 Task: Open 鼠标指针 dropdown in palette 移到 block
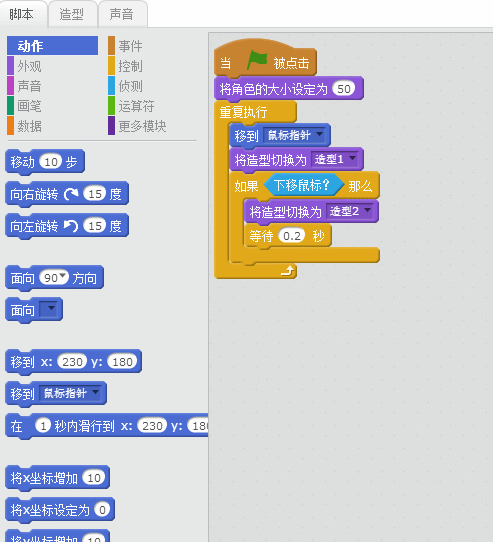(71, 393)
